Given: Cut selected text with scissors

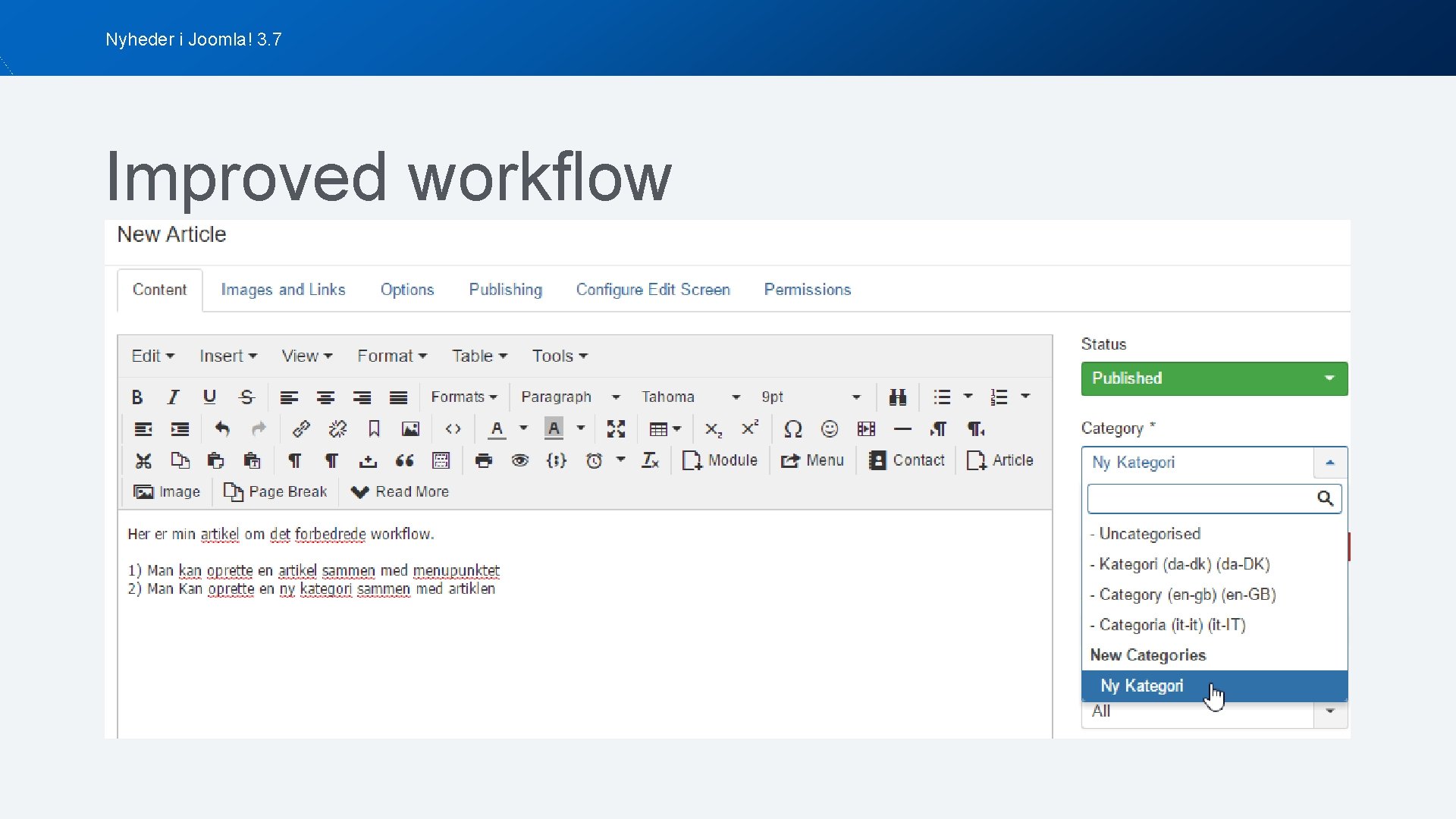Looking at the screenshot, I should pos(143,461).
